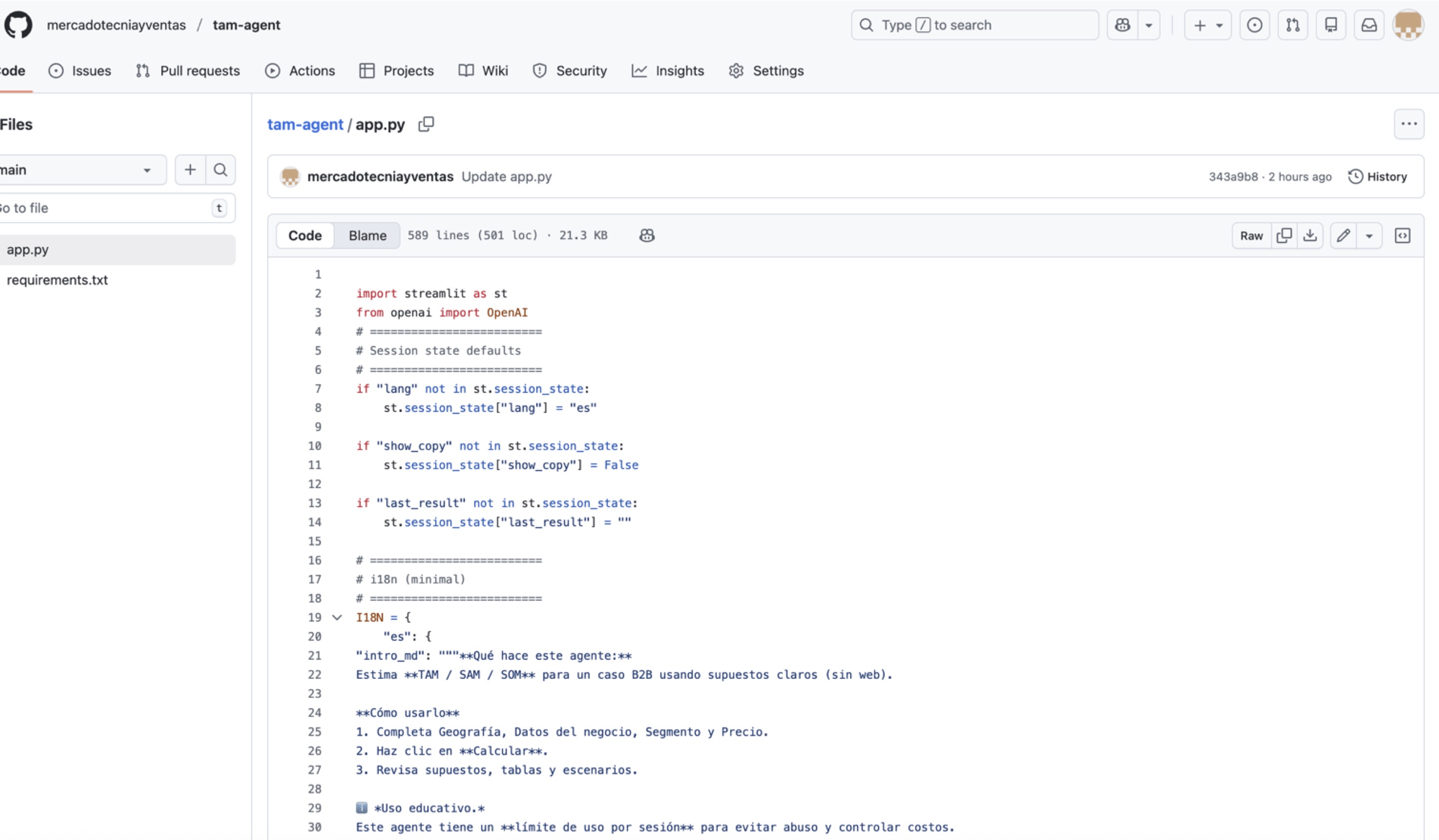This screenshot has height=840, width=1439.
Task: Switch to the Code view
Action: tap(305, 235)
